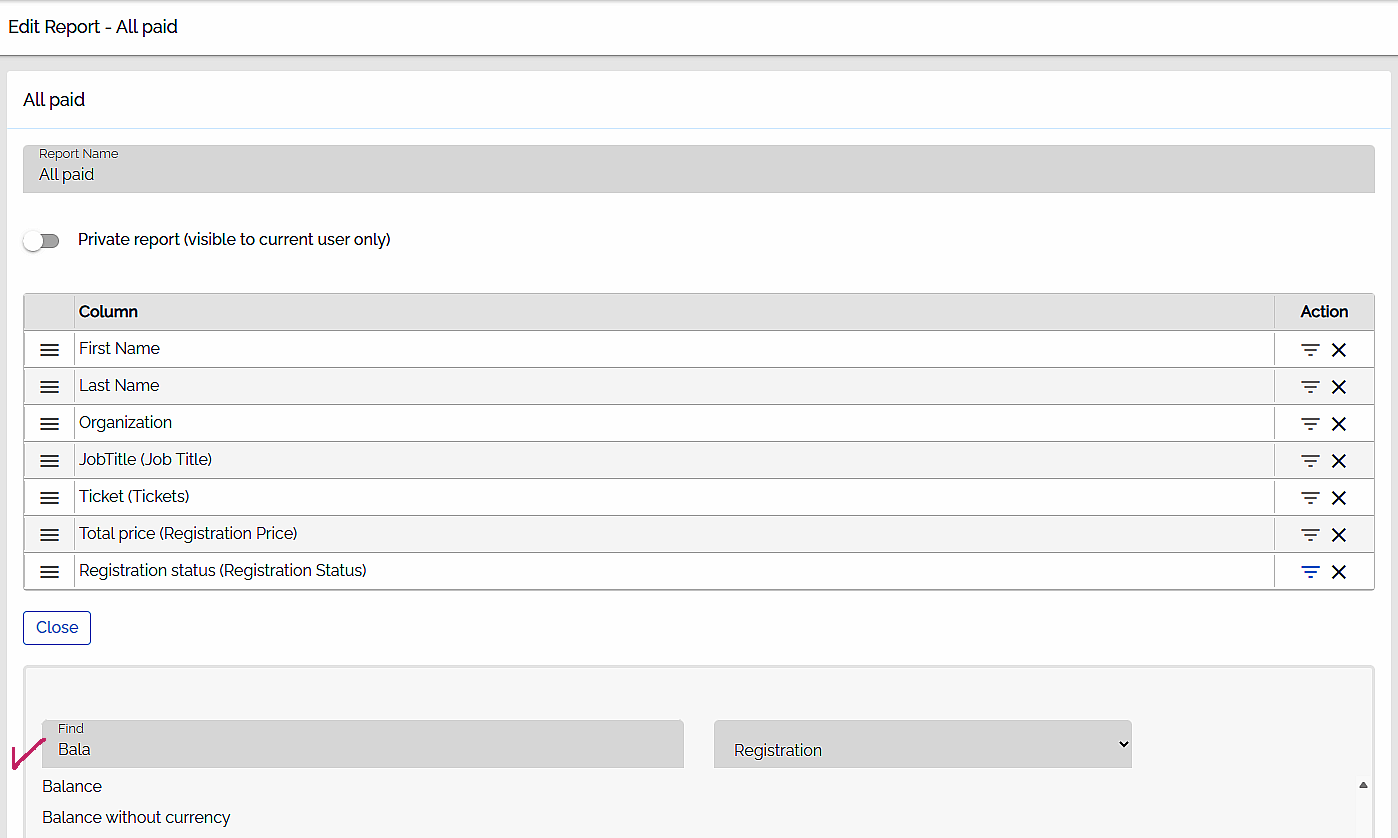
Task: Click scroll up arrow in results list
Action: 1362,786
